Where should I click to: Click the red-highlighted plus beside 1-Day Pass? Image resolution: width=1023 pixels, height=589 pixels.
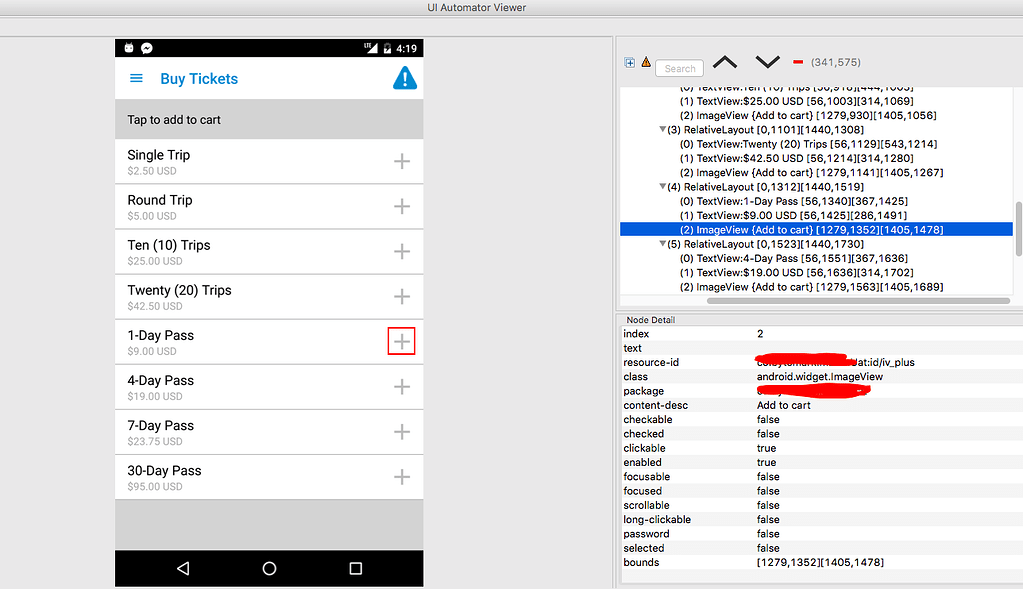coord(401,341)
